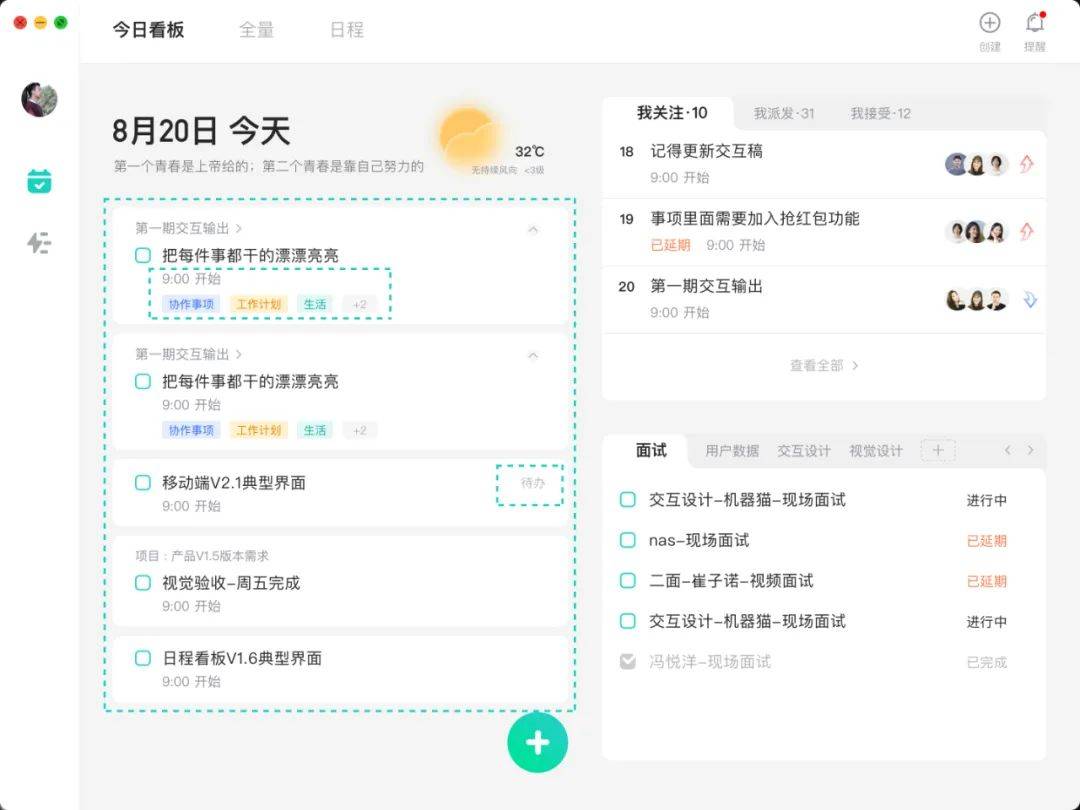Click 工作计划 tag in first card
The height and width of the screenshot is (810, 1080).
(258, 304)
